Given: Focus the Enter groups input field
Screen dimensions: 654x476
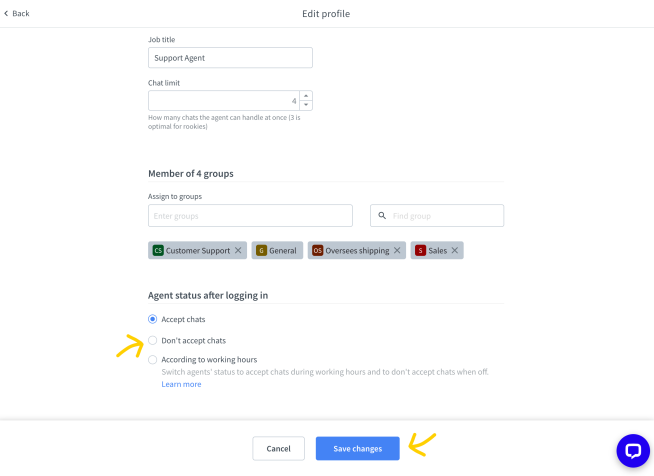Looking at the screenshot, I should click(x=250, y=216).
